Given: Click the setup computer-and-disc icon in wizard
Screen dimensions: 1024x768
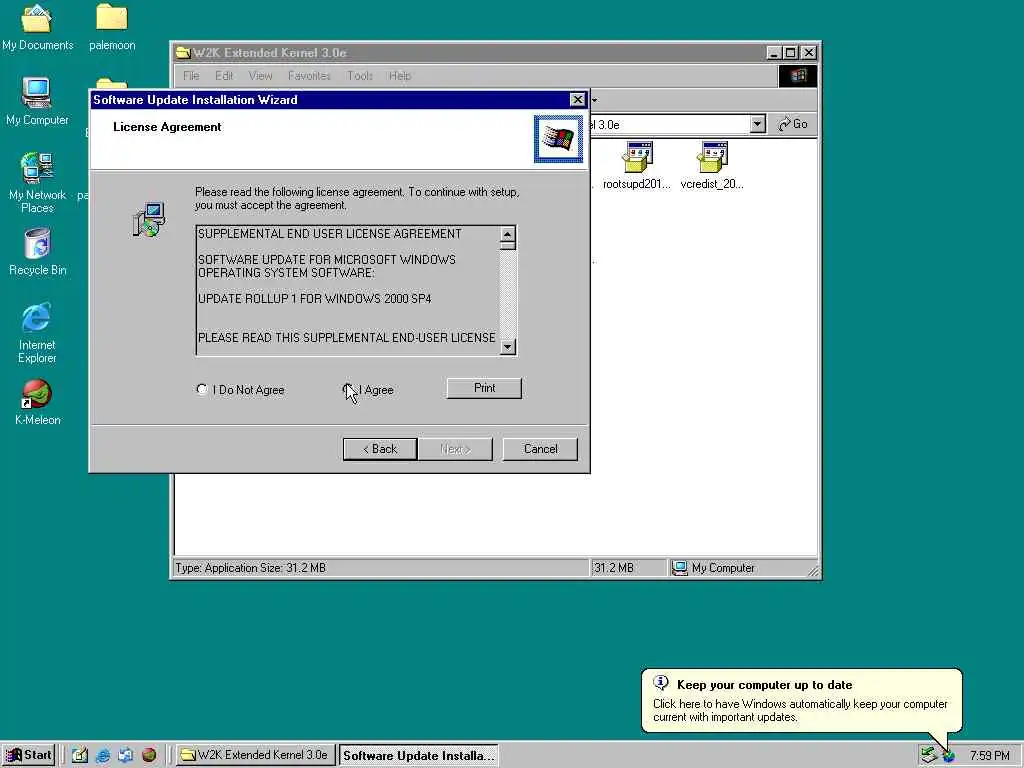Looking at the screenshot, I should coord(149,219).
